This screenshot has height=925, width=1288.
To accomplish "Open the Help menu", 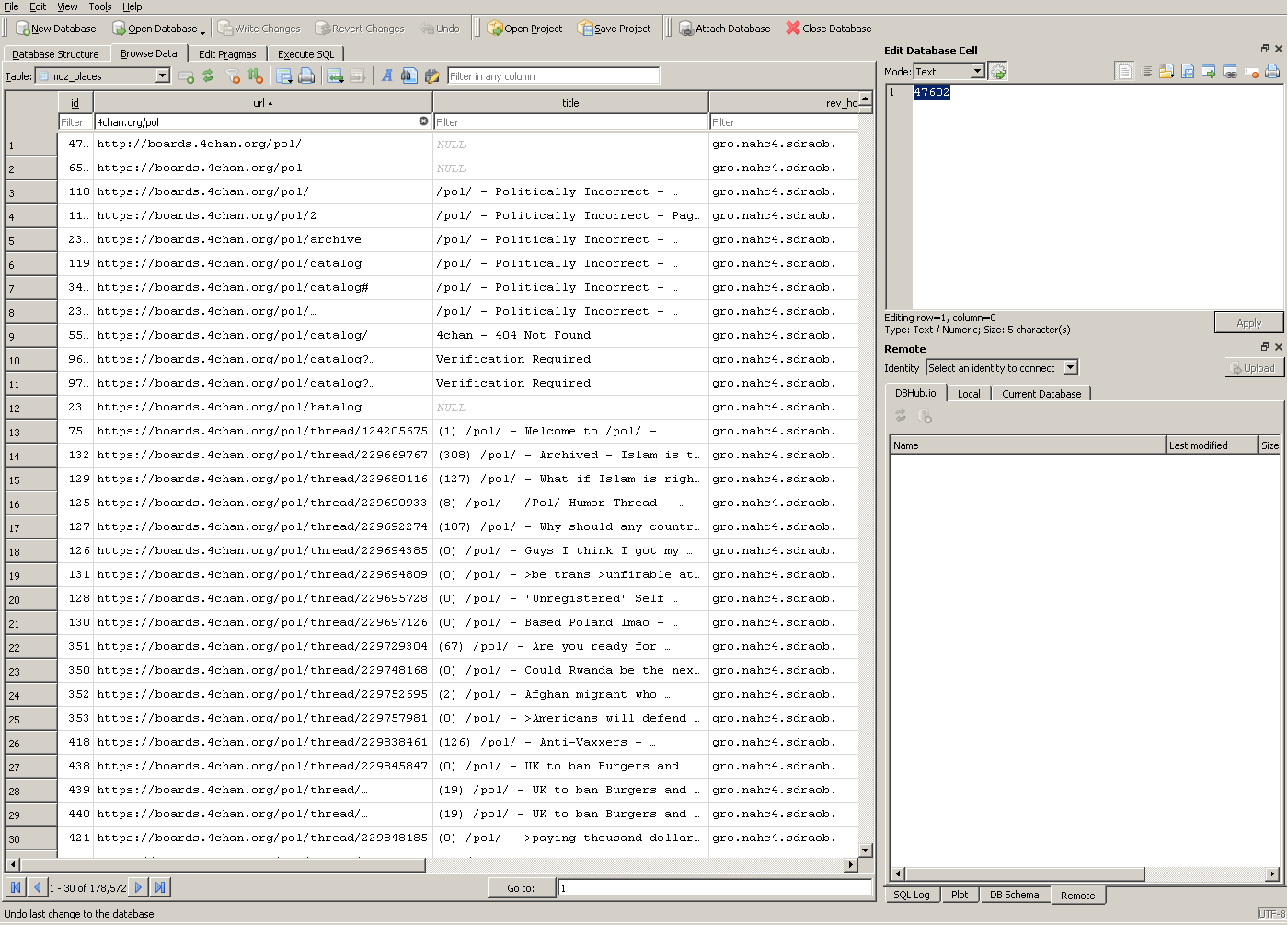I will point(132,6).
